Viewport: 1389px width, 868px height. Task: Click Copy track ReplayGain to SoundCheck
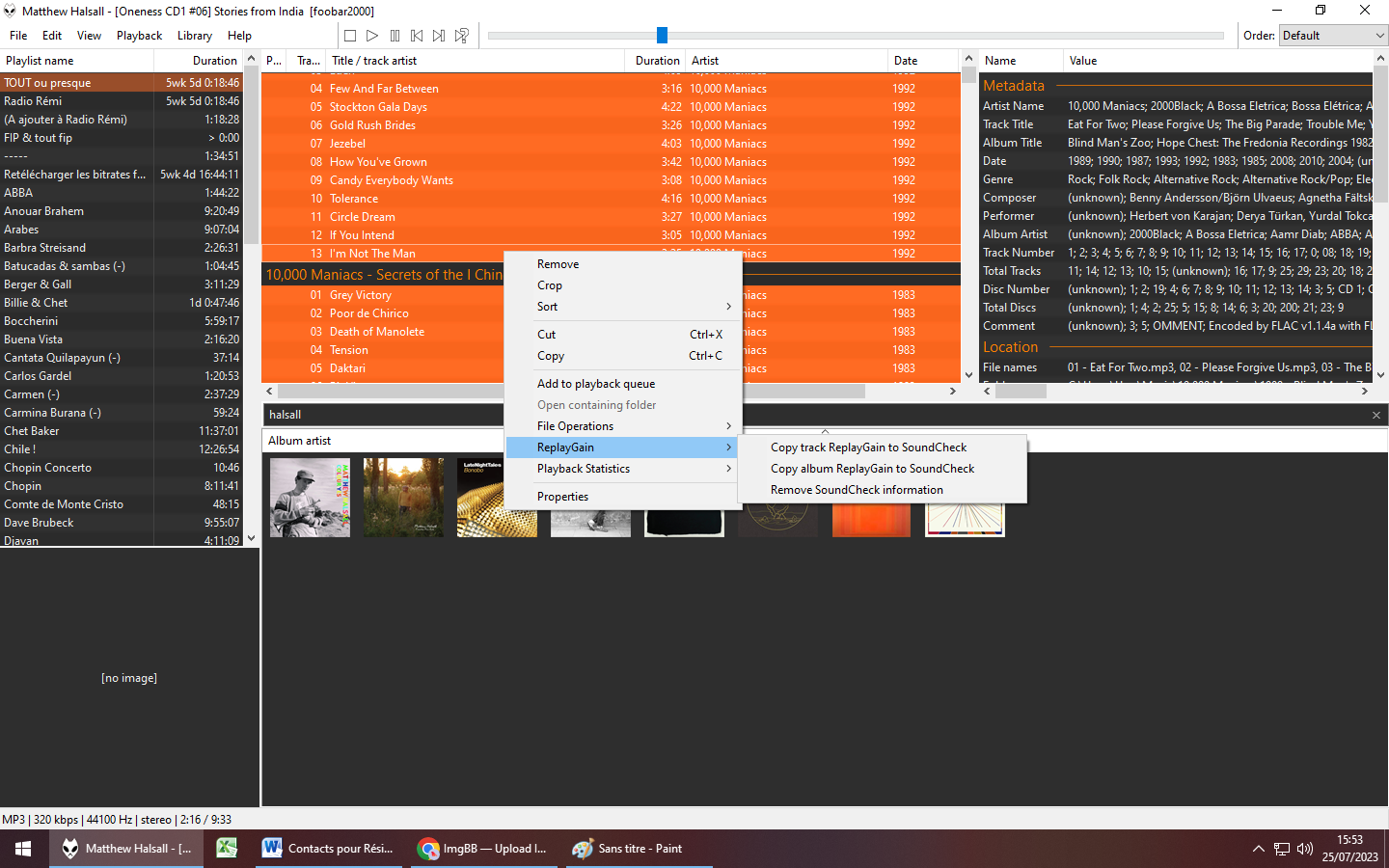[882, 448]
